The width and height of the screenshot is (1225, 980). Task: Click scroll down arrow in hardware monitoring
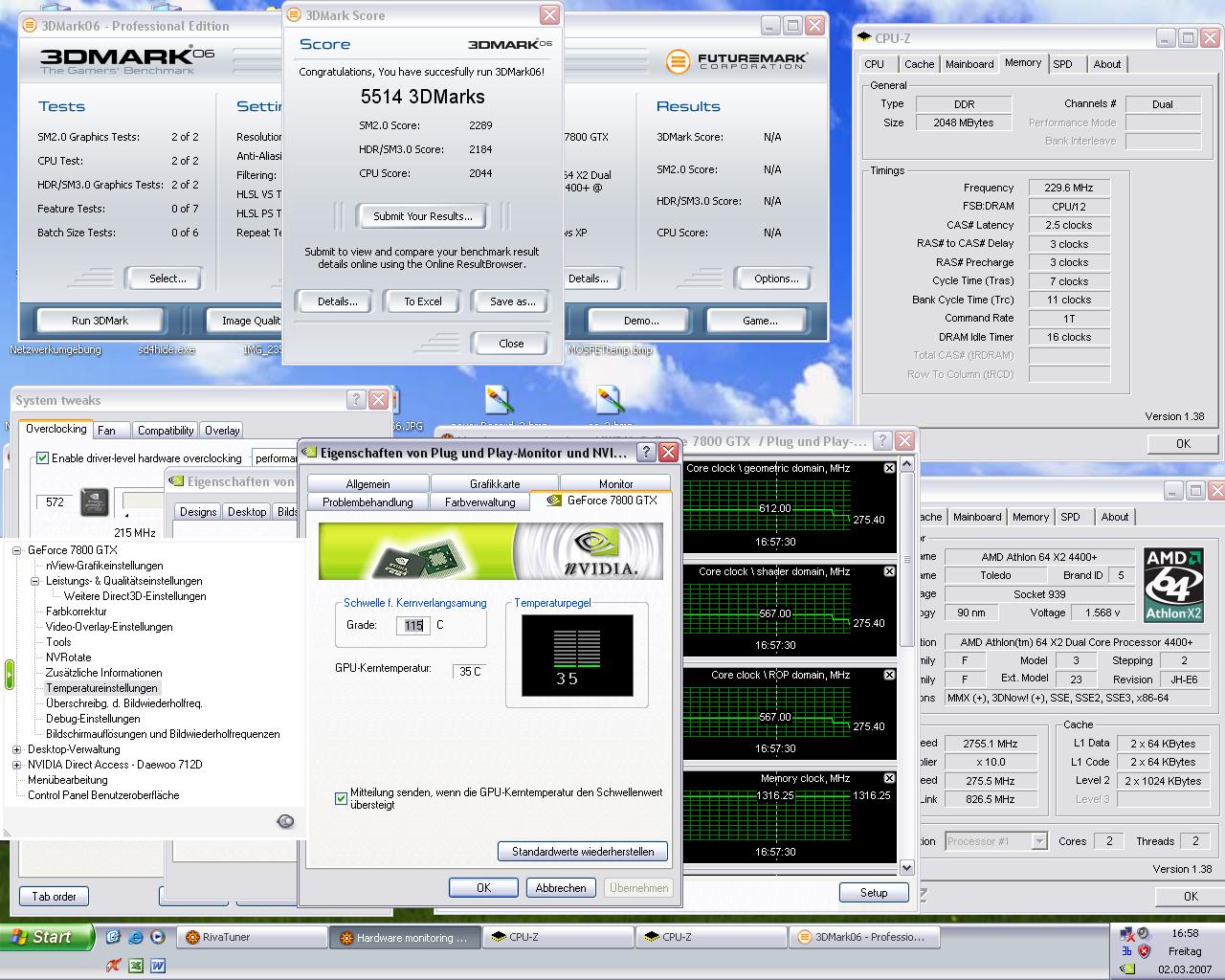coord(907,868)
